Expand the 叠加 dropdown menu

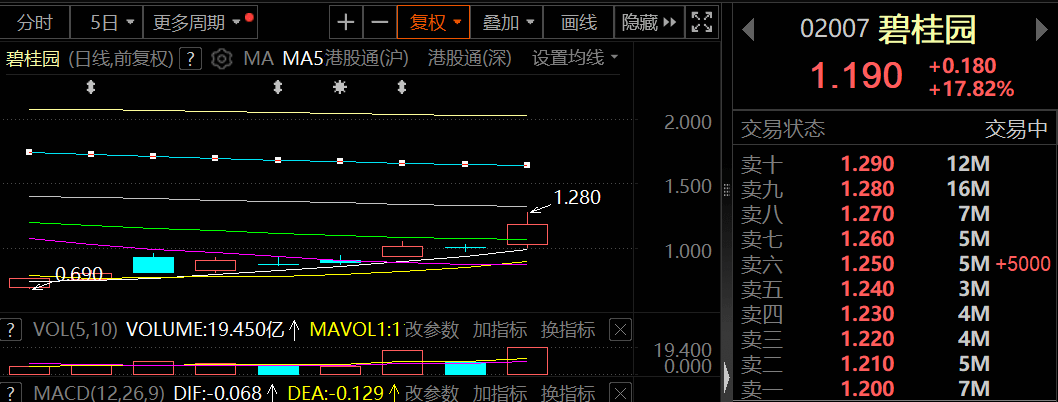[507, 21]
